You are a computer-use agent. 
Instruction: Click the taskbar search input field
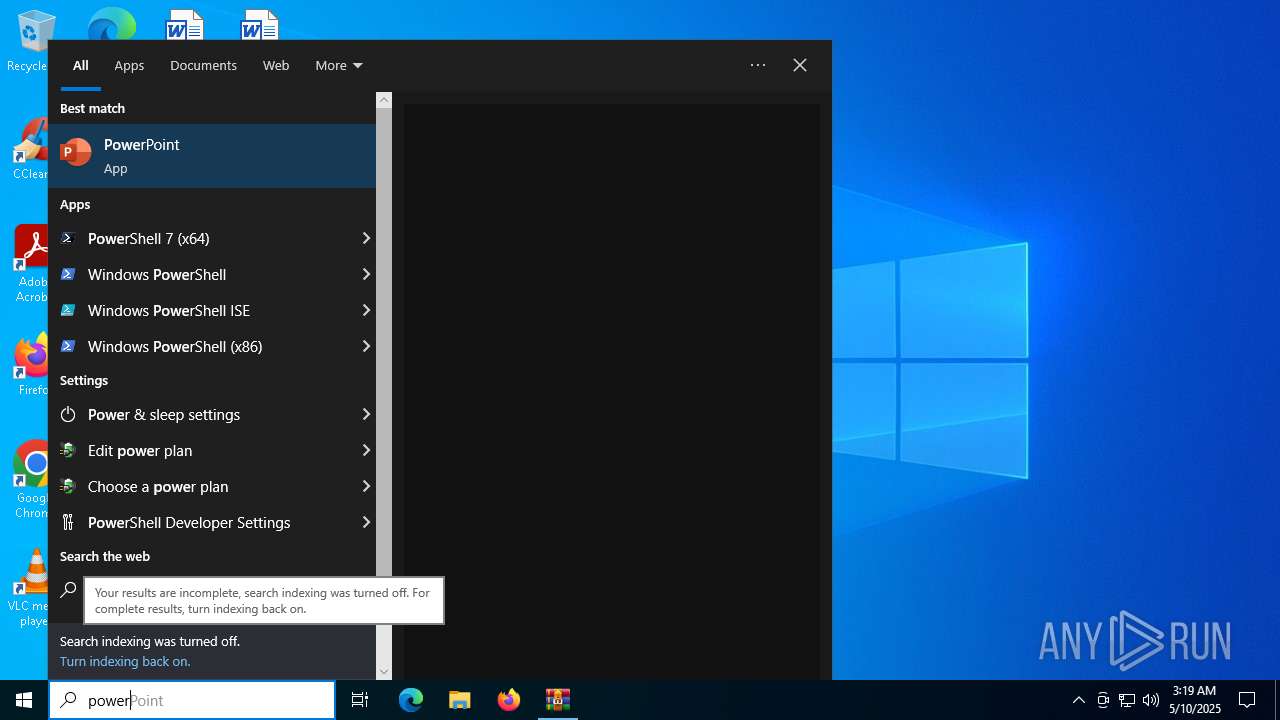192,700
